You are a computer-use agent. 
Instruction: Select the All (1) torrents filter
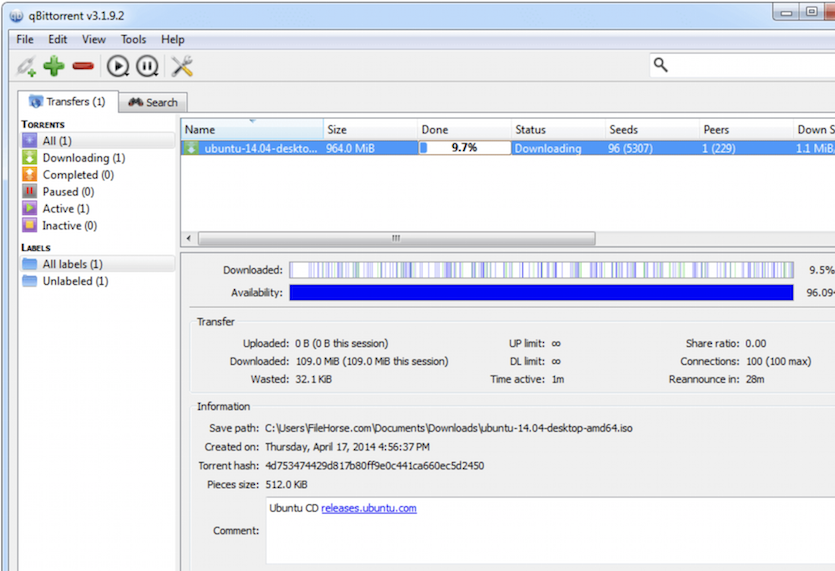tap(97, 141)
